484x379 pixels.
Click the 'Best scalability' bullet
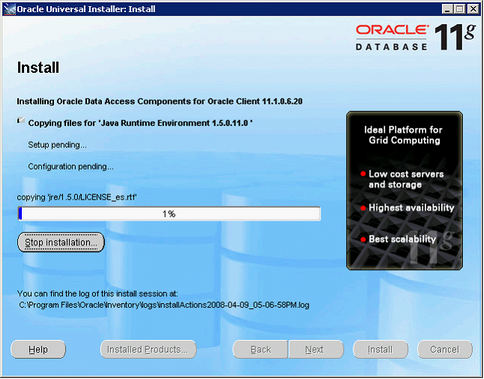[398, 239]
